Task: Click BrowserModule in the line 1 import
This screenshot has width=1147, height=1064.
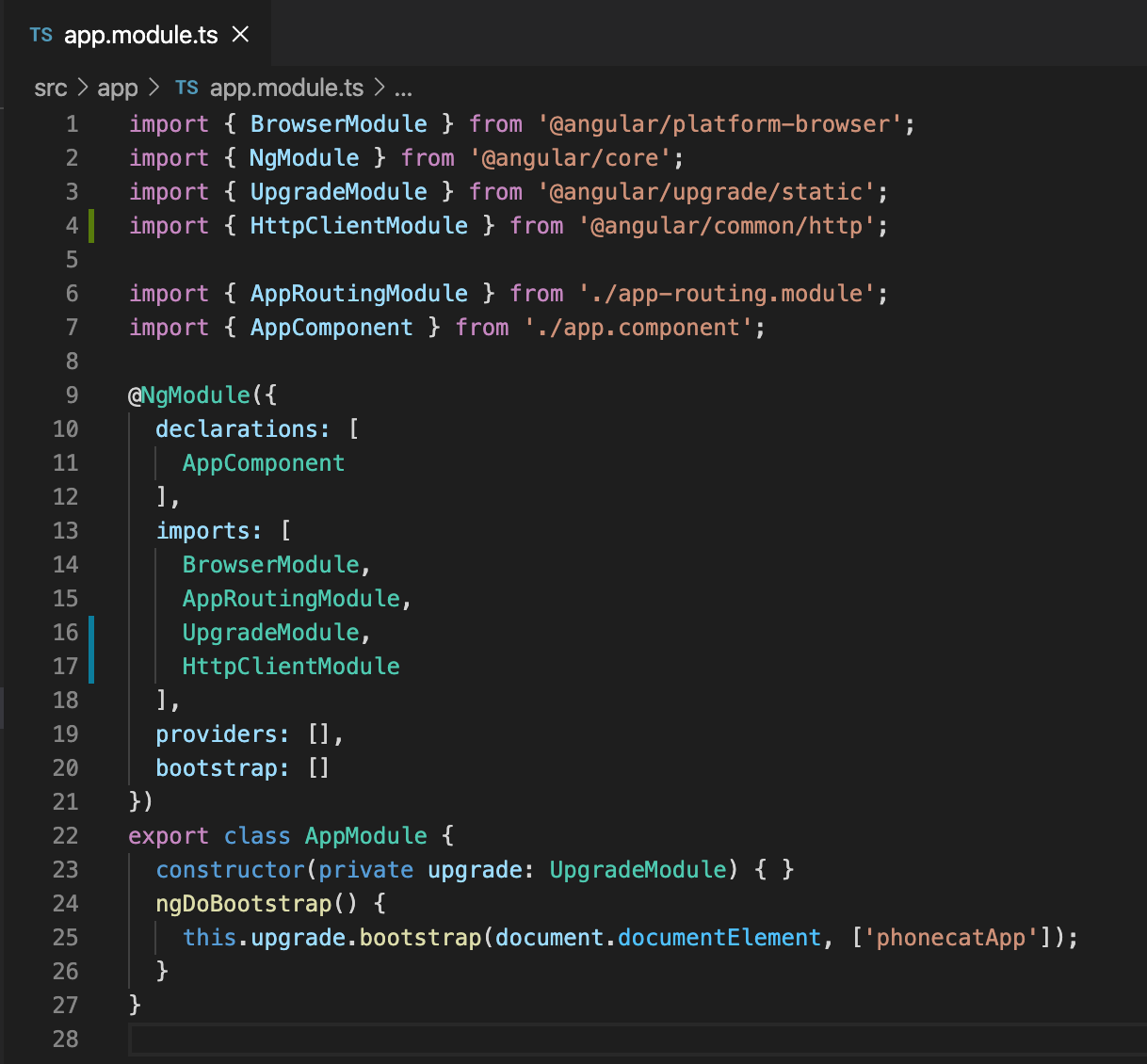Action: point(339,124)
